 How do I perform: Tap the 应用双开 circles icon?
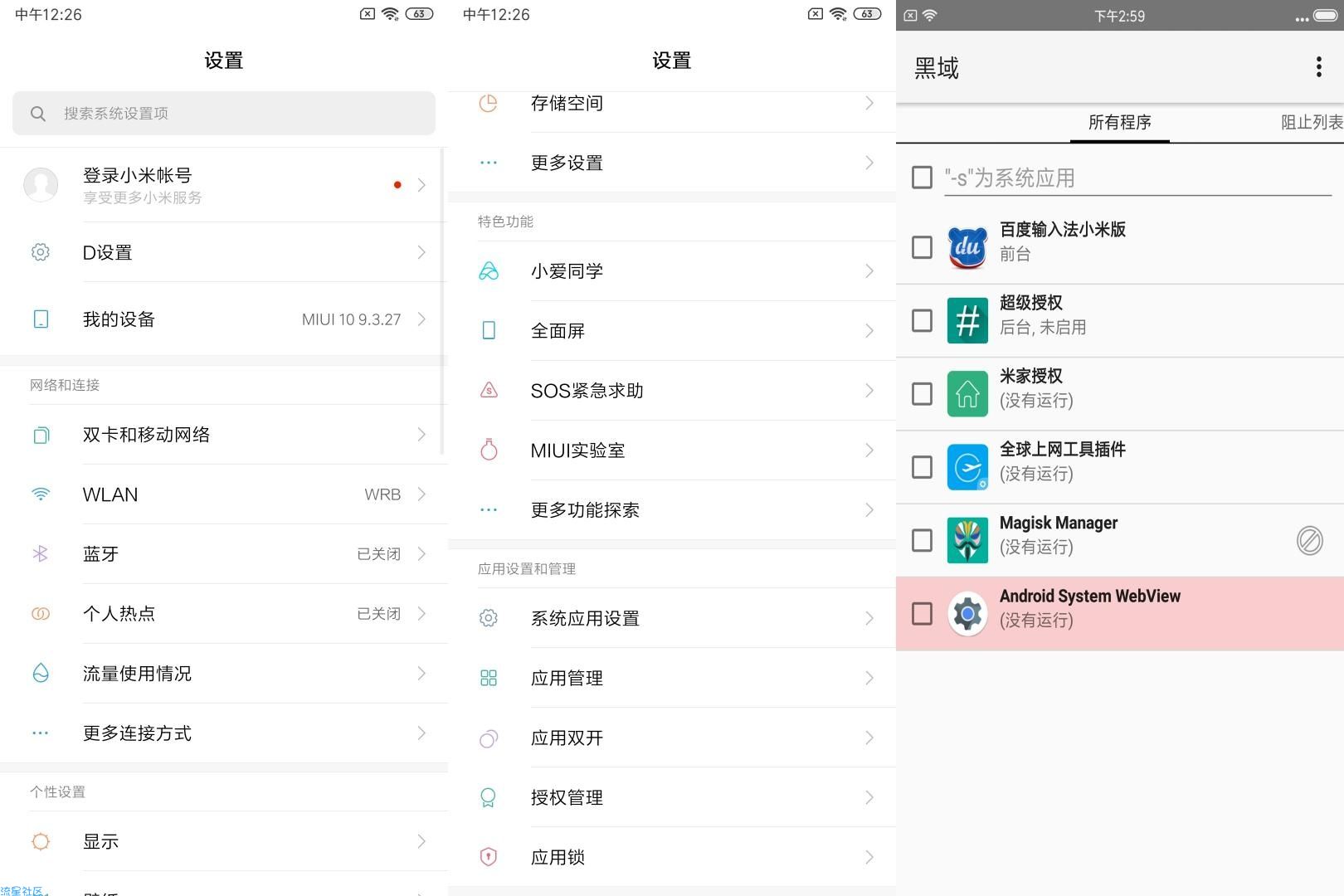pos(489,738)
